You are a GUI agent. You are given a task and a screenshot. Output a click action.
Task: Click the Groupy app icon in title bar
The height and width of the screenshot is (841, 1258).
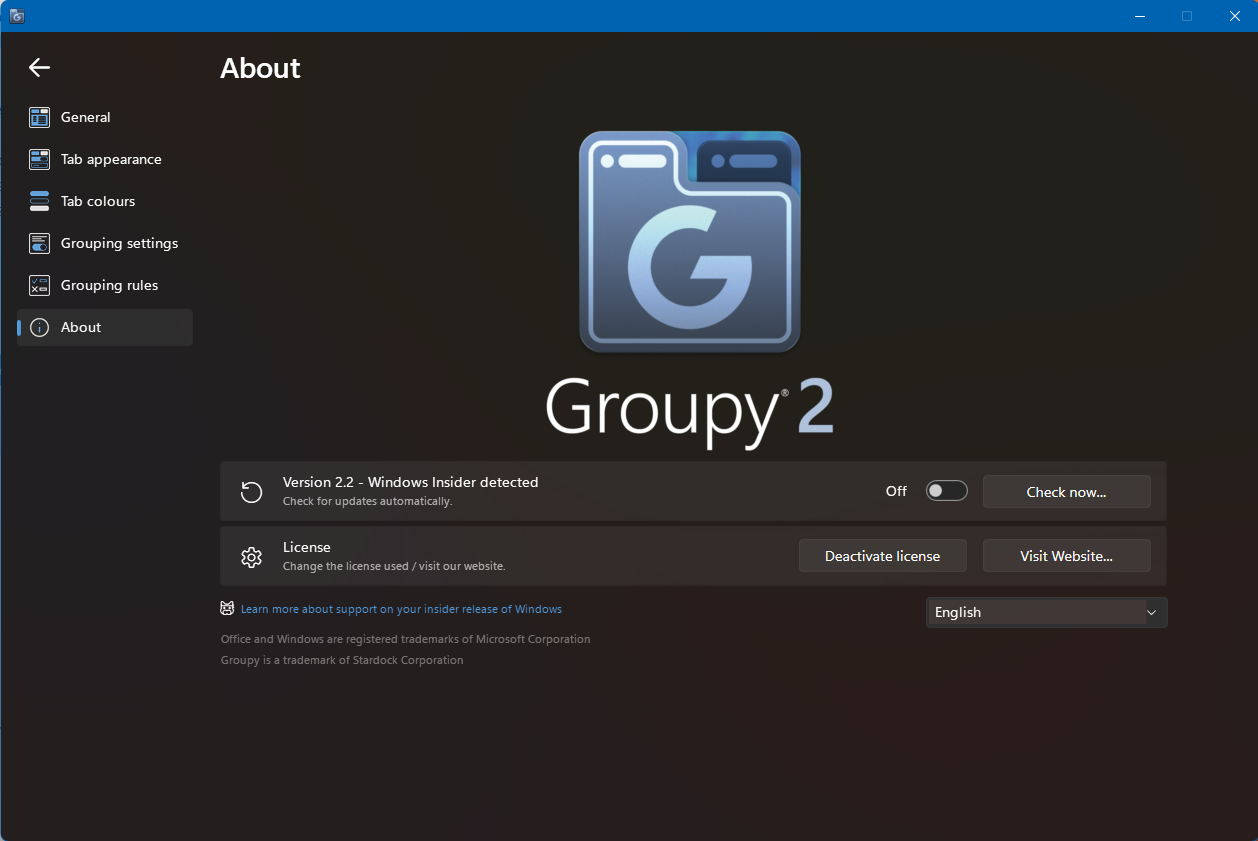pyautogui.click(x=17, y=16)
